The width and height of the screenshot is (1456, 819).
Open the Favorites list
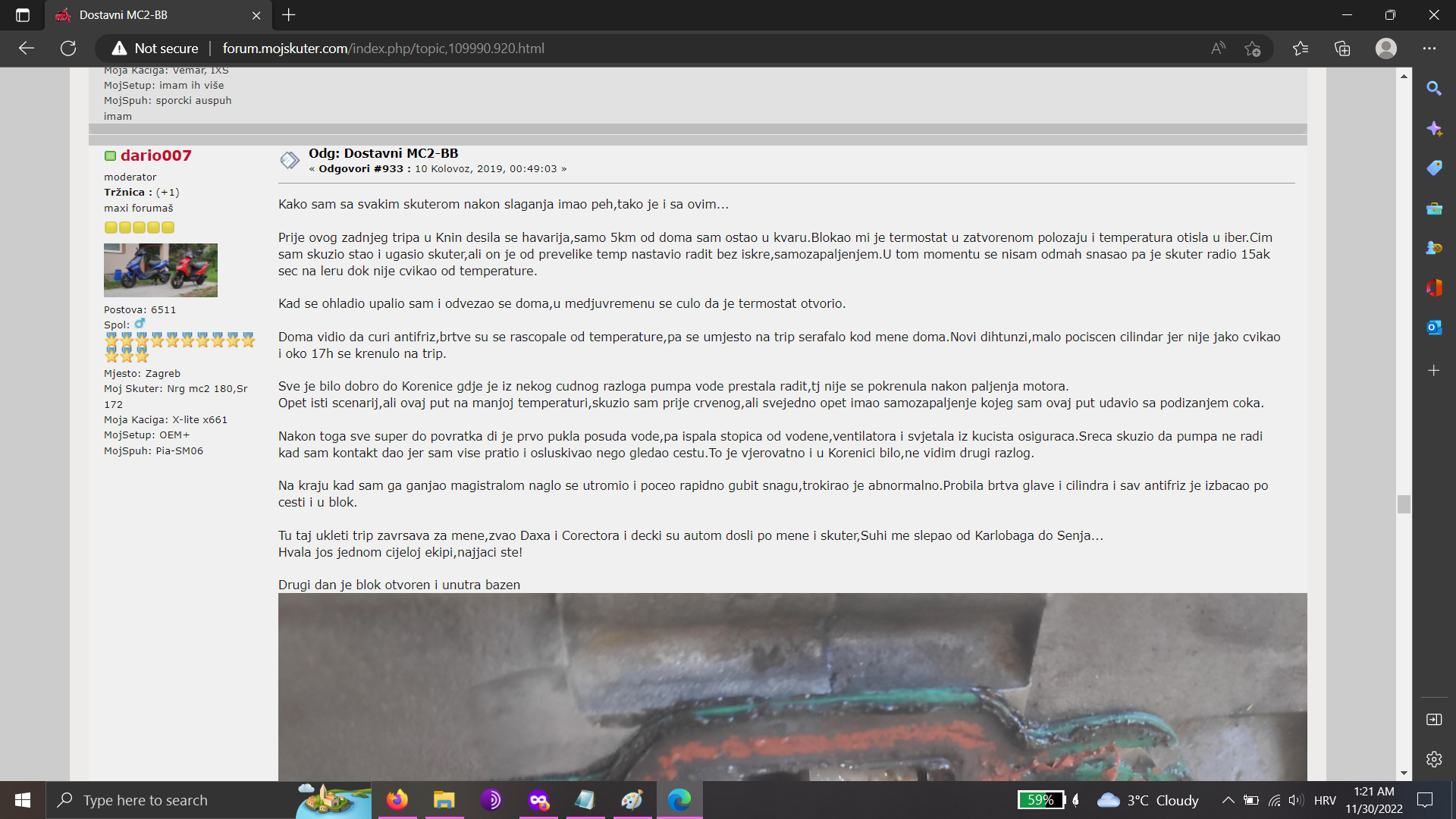(1301, 49)
